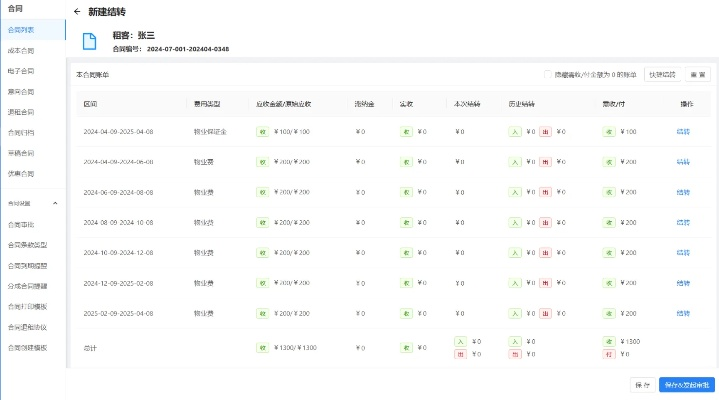Image resolution: width=719 pixels, height=400 pixels.
Task: Toggle the hide zero-amount bills checkbox
Action: 547,74
